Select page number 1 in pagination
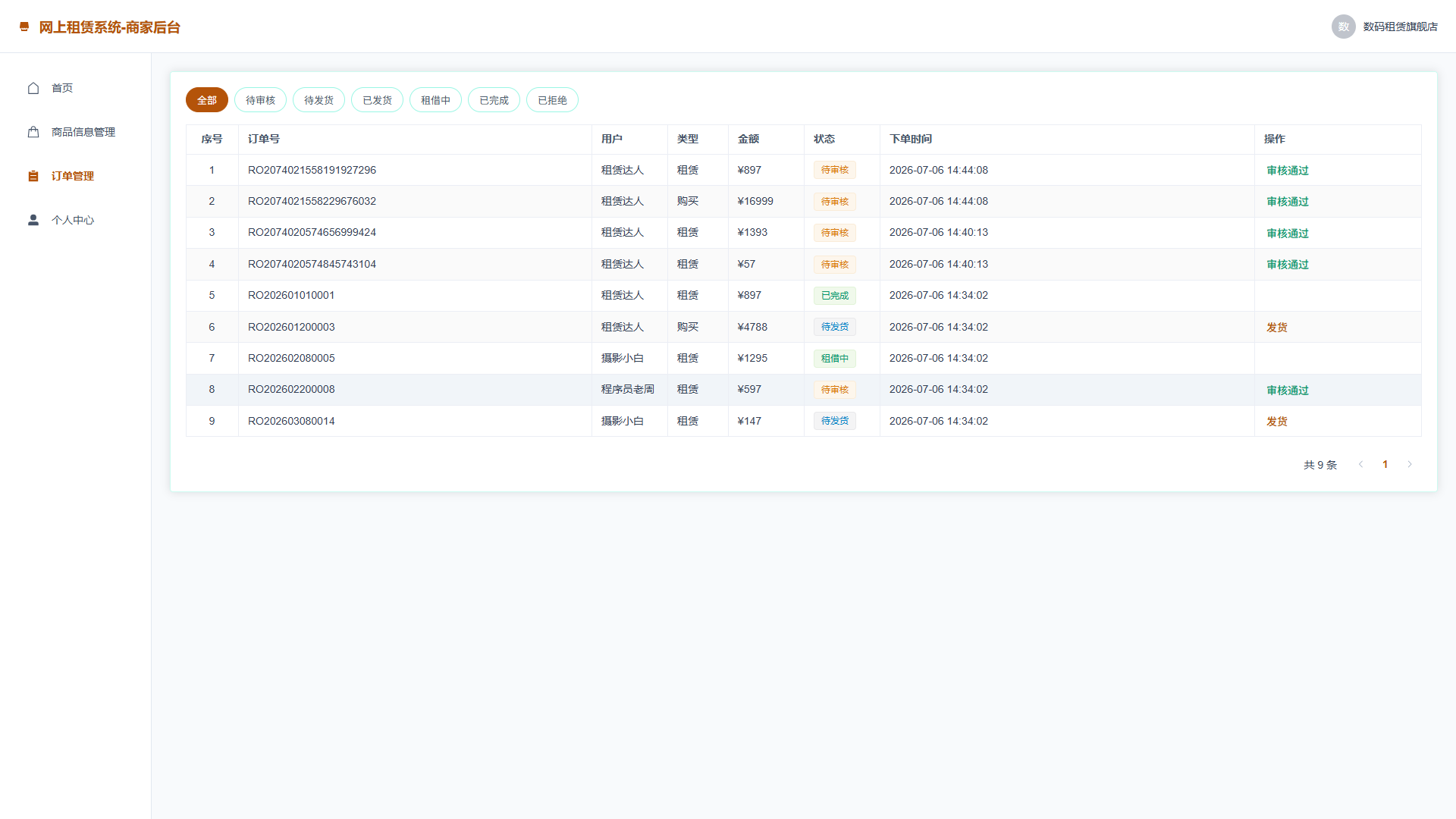The width and height of the screenshot is (1456, 819). (1385, 464)
